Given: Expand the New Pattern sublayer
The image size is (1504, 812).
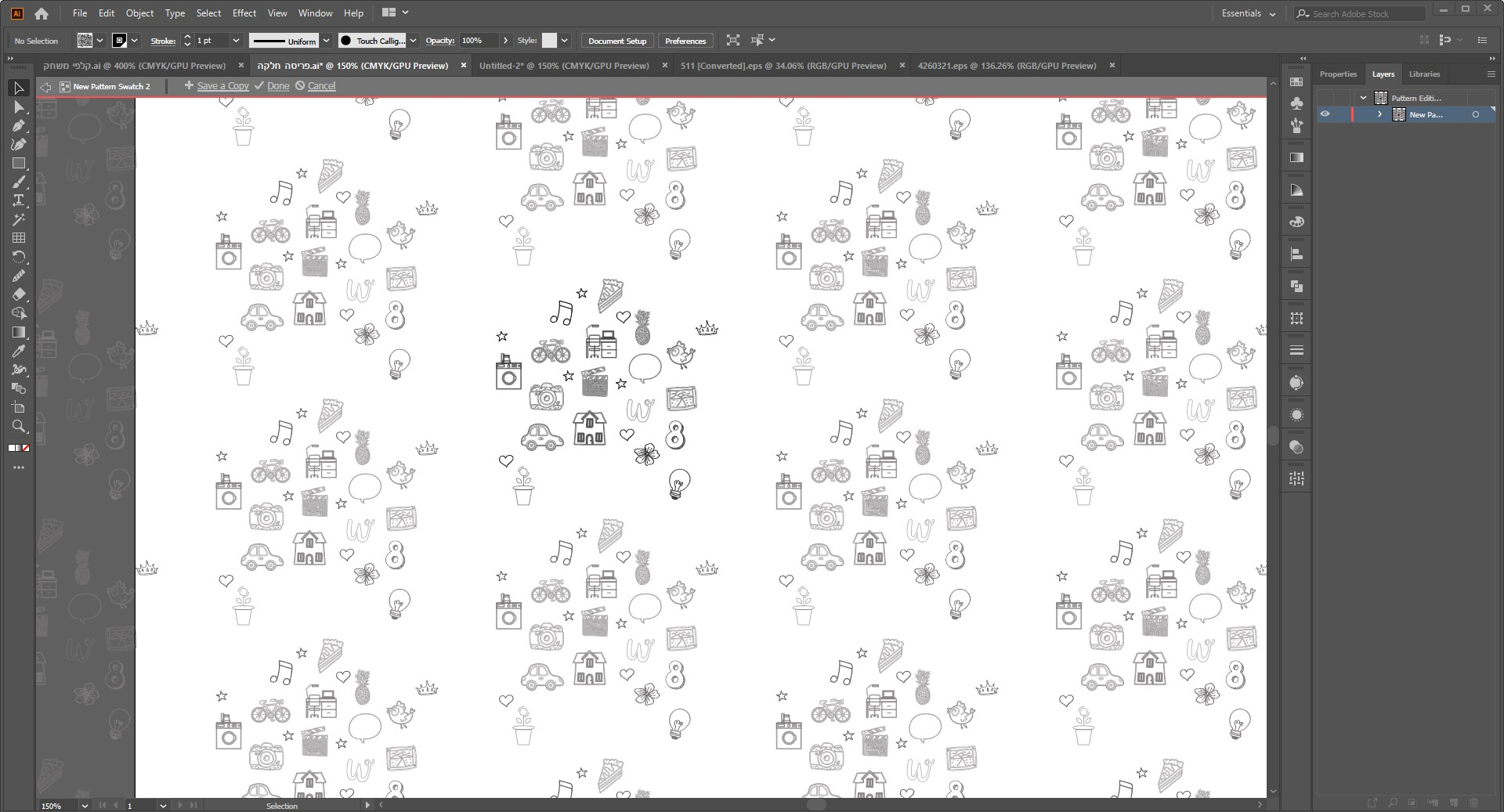Looking at the screenshot, I should [x=1380, y=114].
